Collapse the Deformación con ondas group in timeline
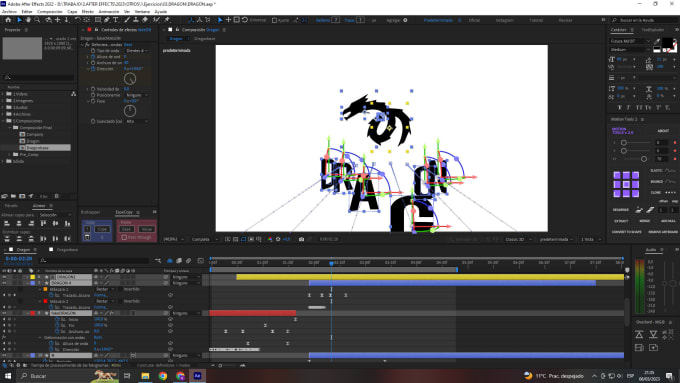The height and width of the screenshot is (383, 680). pyautogui.click(x=40, y=337)
